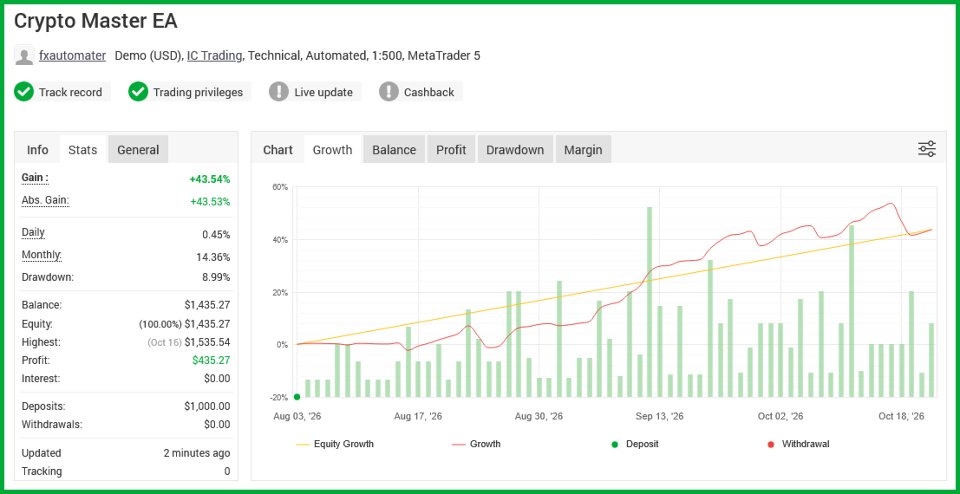Select the Stats tab

83,149
